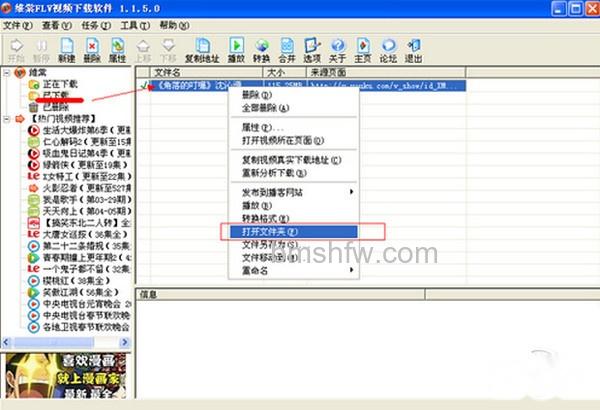The image size is (600, 410).
Task: Choose 文件另存为 in the context menu
Action: [293, 245]
